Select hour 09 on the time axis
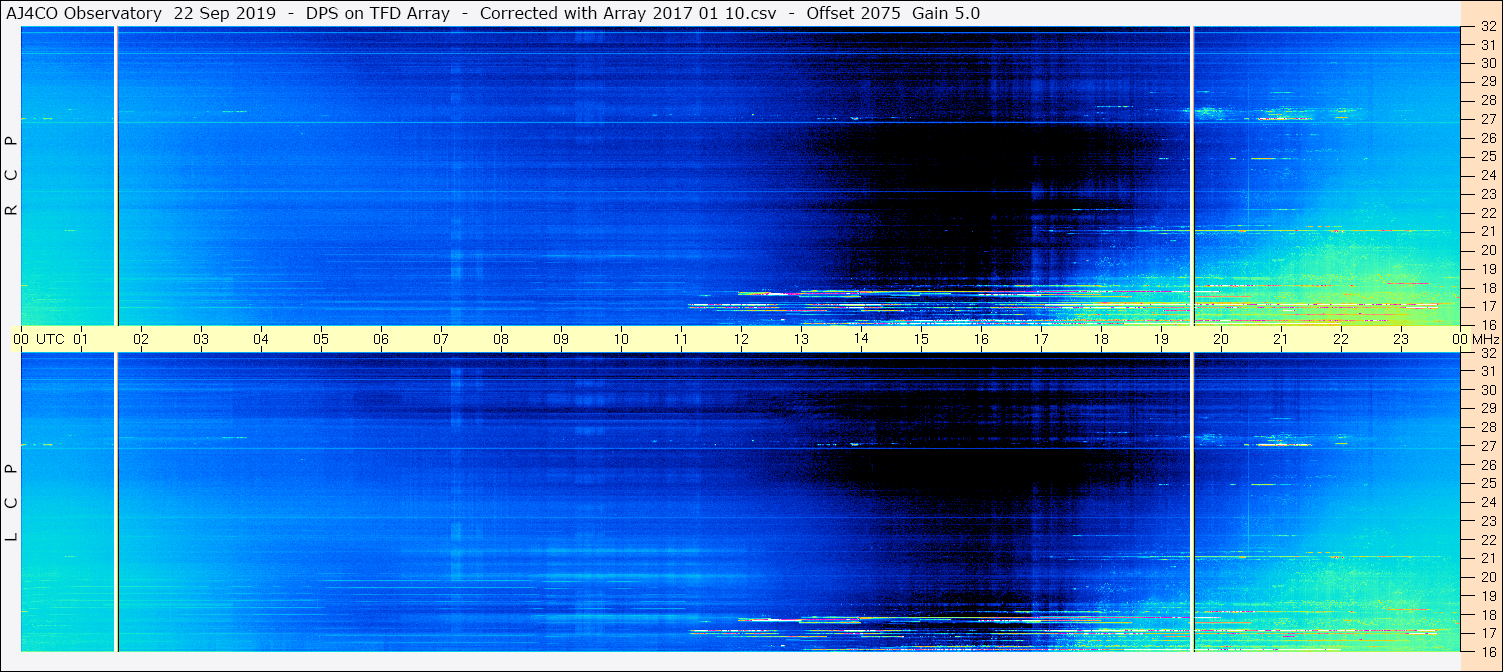The height and width of the screenshot is (672, 1503). tap(561, 339)
